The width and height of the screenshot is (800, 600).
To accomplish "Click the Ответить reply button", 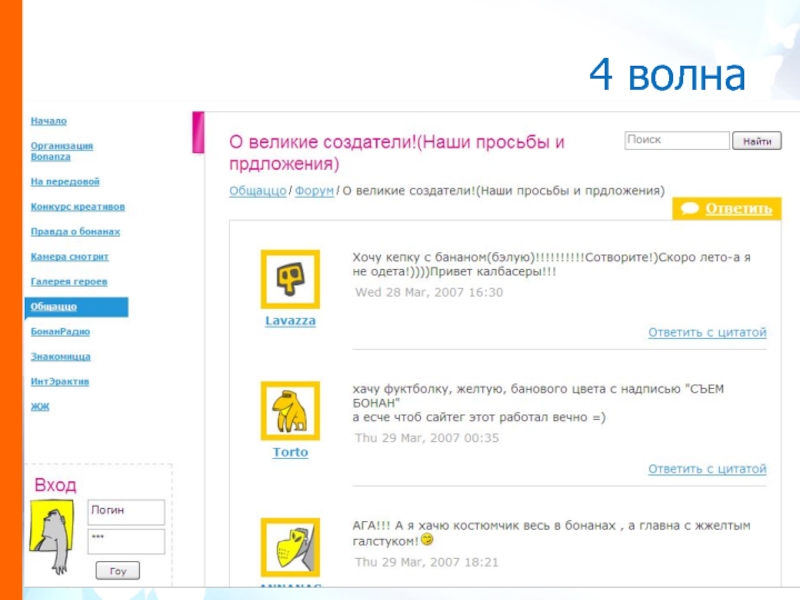I will coord(727,209).
